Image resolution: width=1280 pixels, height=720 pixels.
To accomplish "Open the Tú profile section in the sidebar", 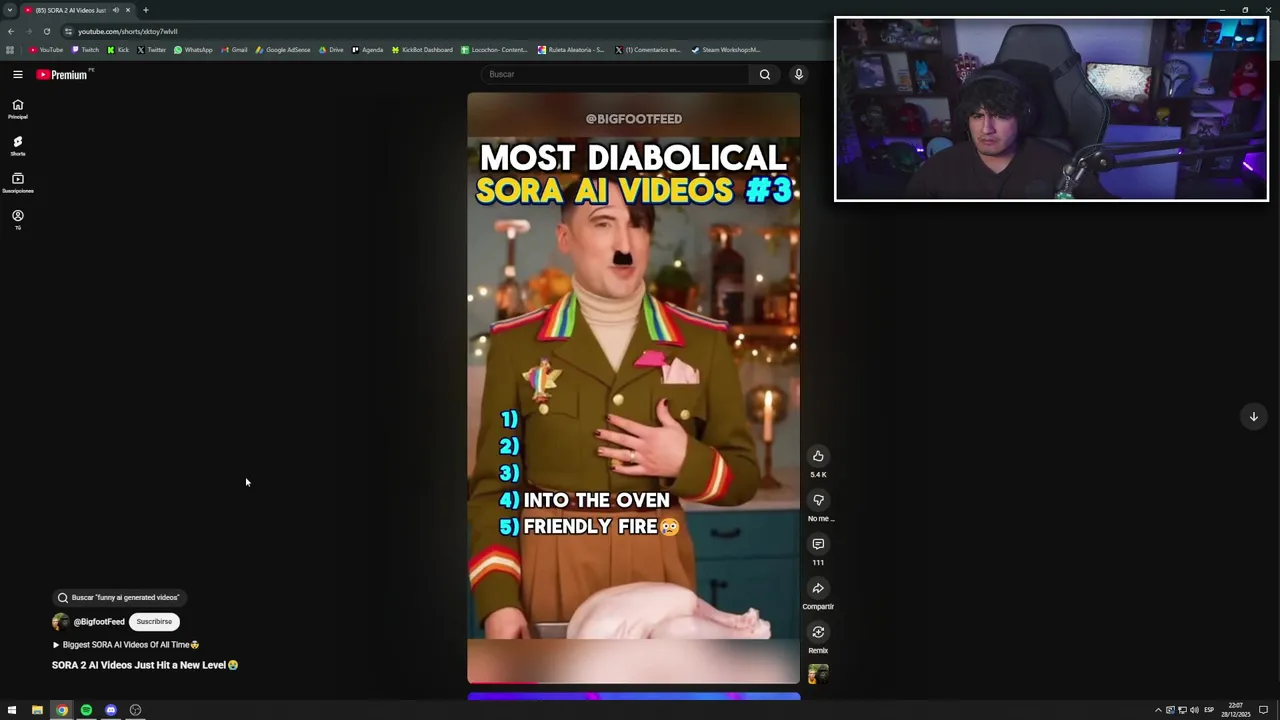I will 17,220.
